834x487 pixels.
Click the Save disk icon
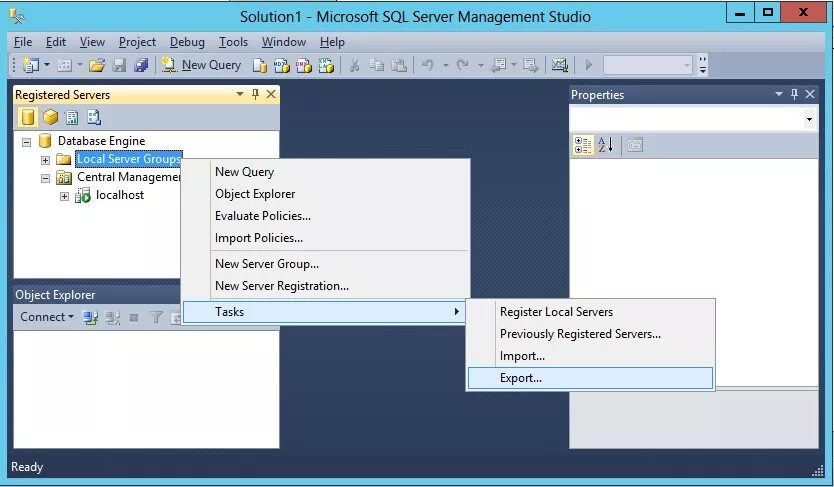point(119,65)
